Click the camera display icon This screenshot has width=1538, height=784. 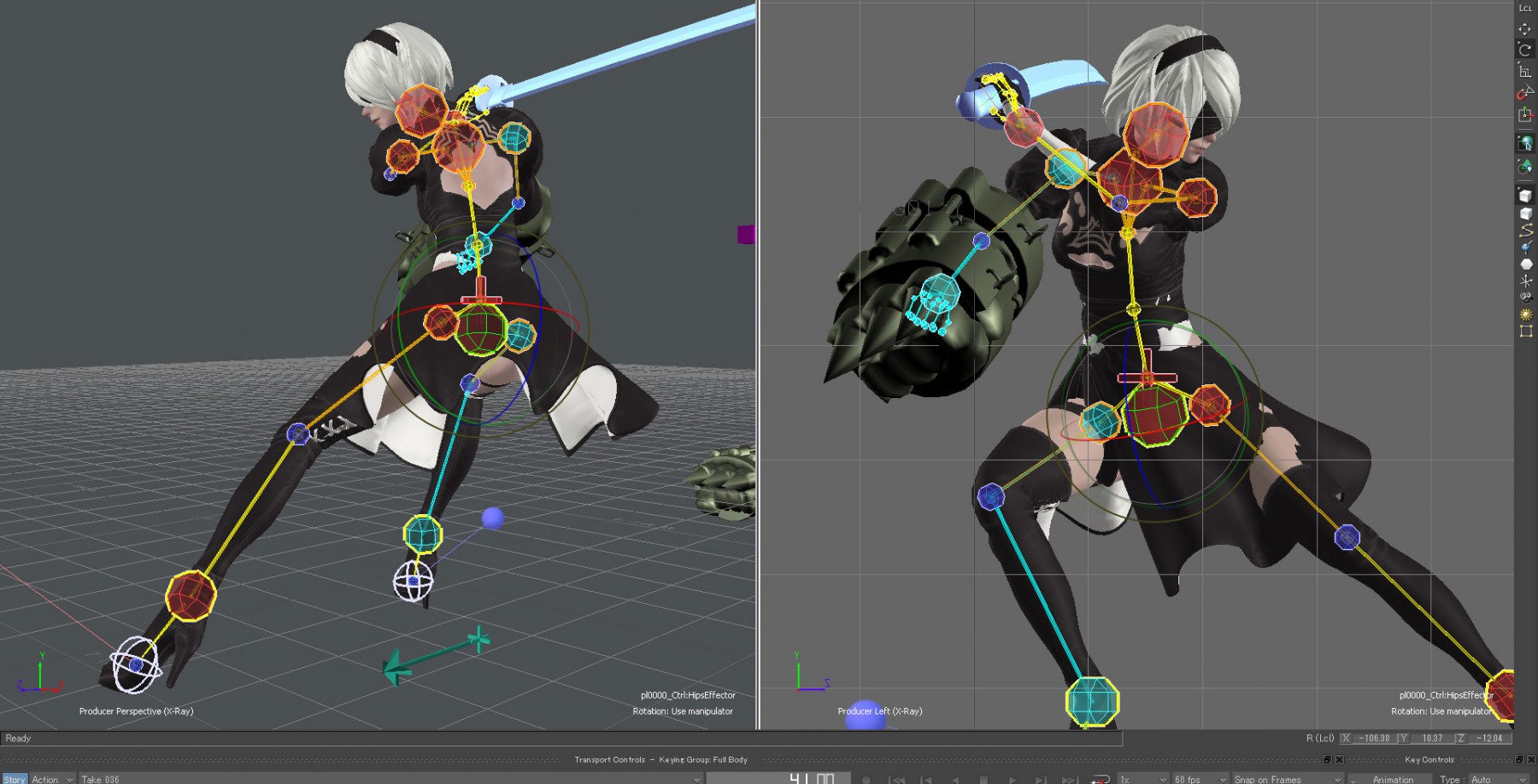click(x=1525, y=298)
